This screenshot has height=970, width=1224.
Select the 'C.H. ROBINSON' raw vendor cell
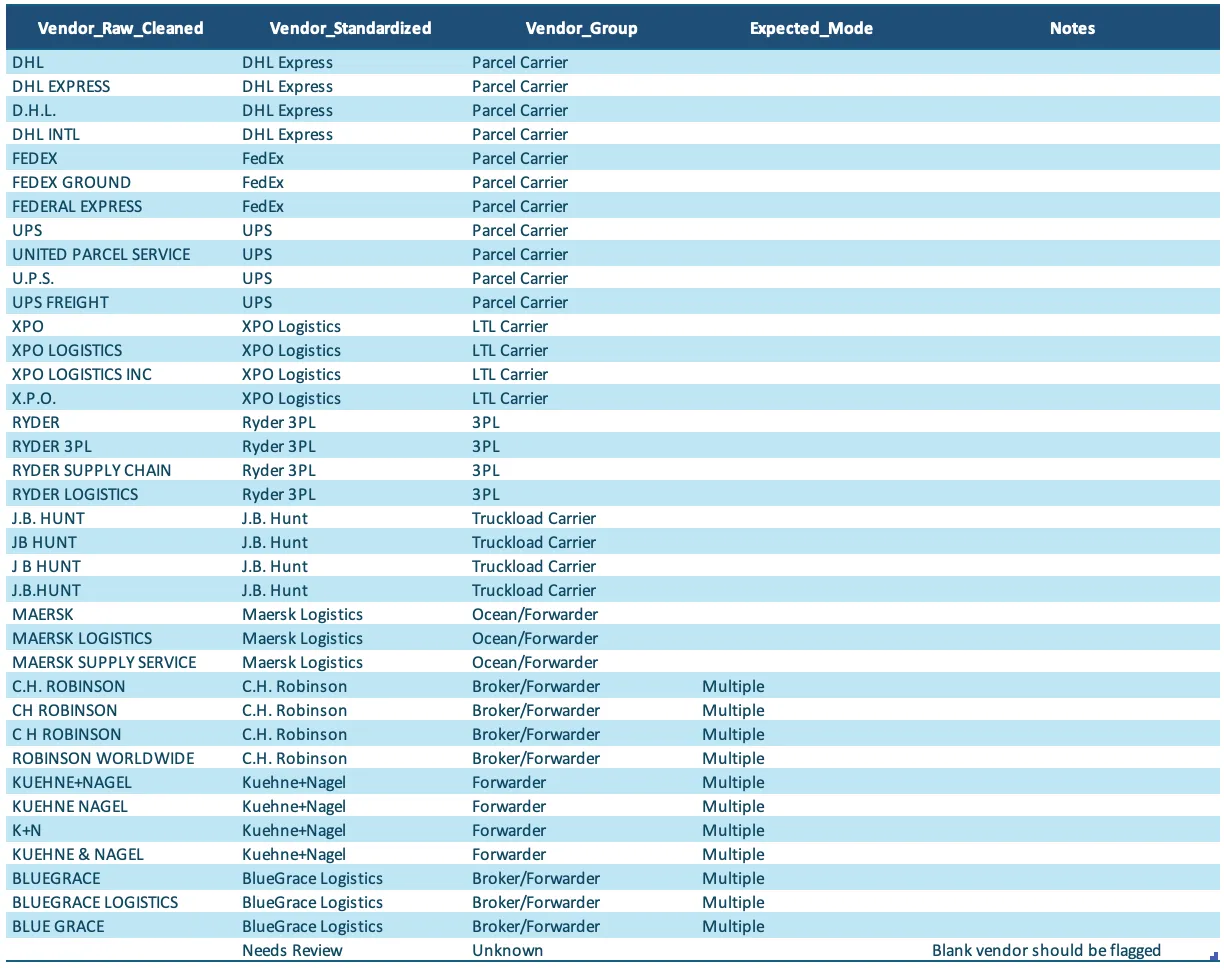[x=121, y=686]
